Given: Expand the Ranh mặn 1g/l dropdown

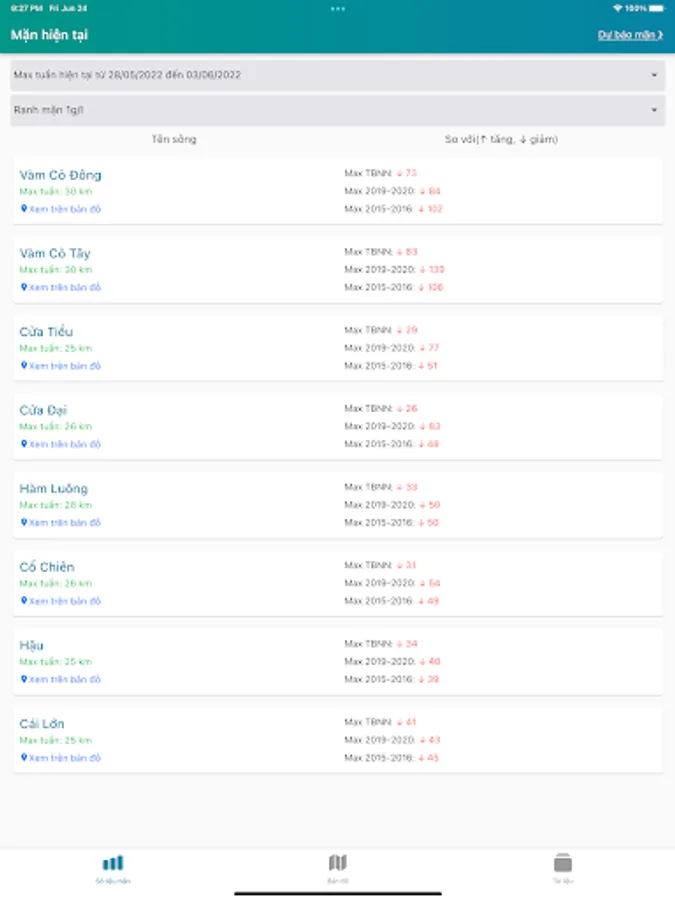Looking at the screenshot, I should coord(338,110).
